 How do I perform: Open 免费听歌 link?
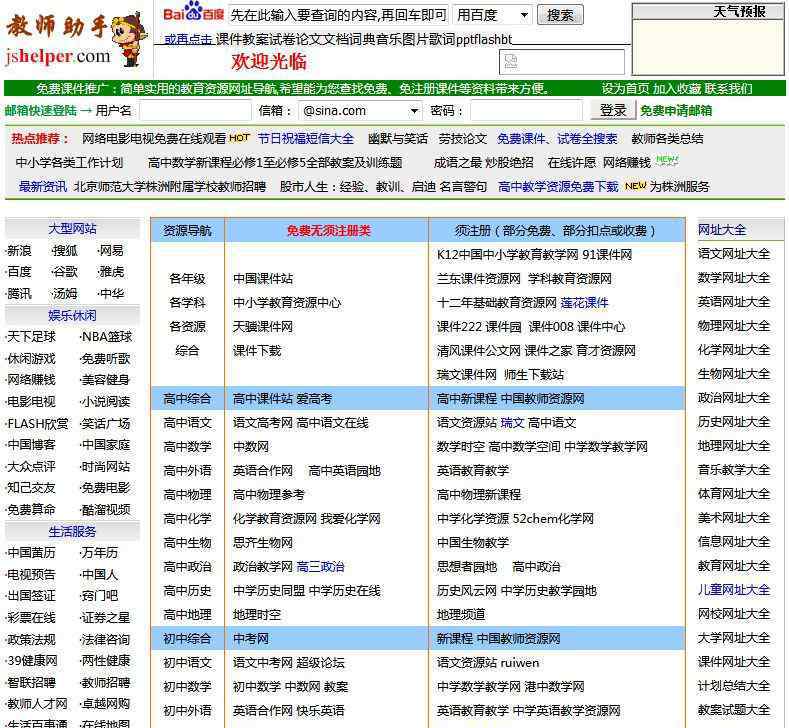105,358
